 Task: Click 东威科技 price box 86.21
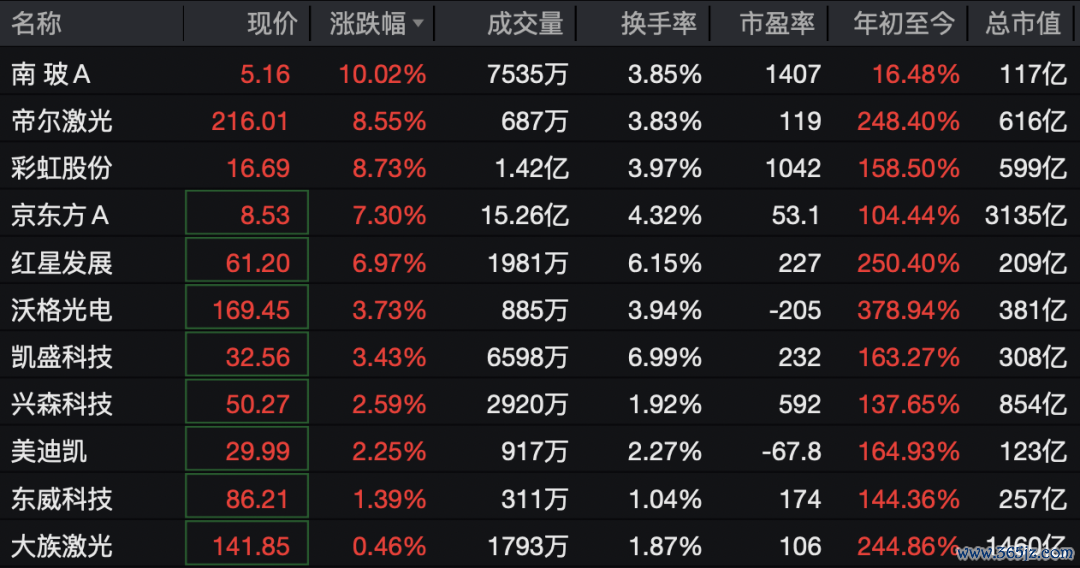(247, 496)
